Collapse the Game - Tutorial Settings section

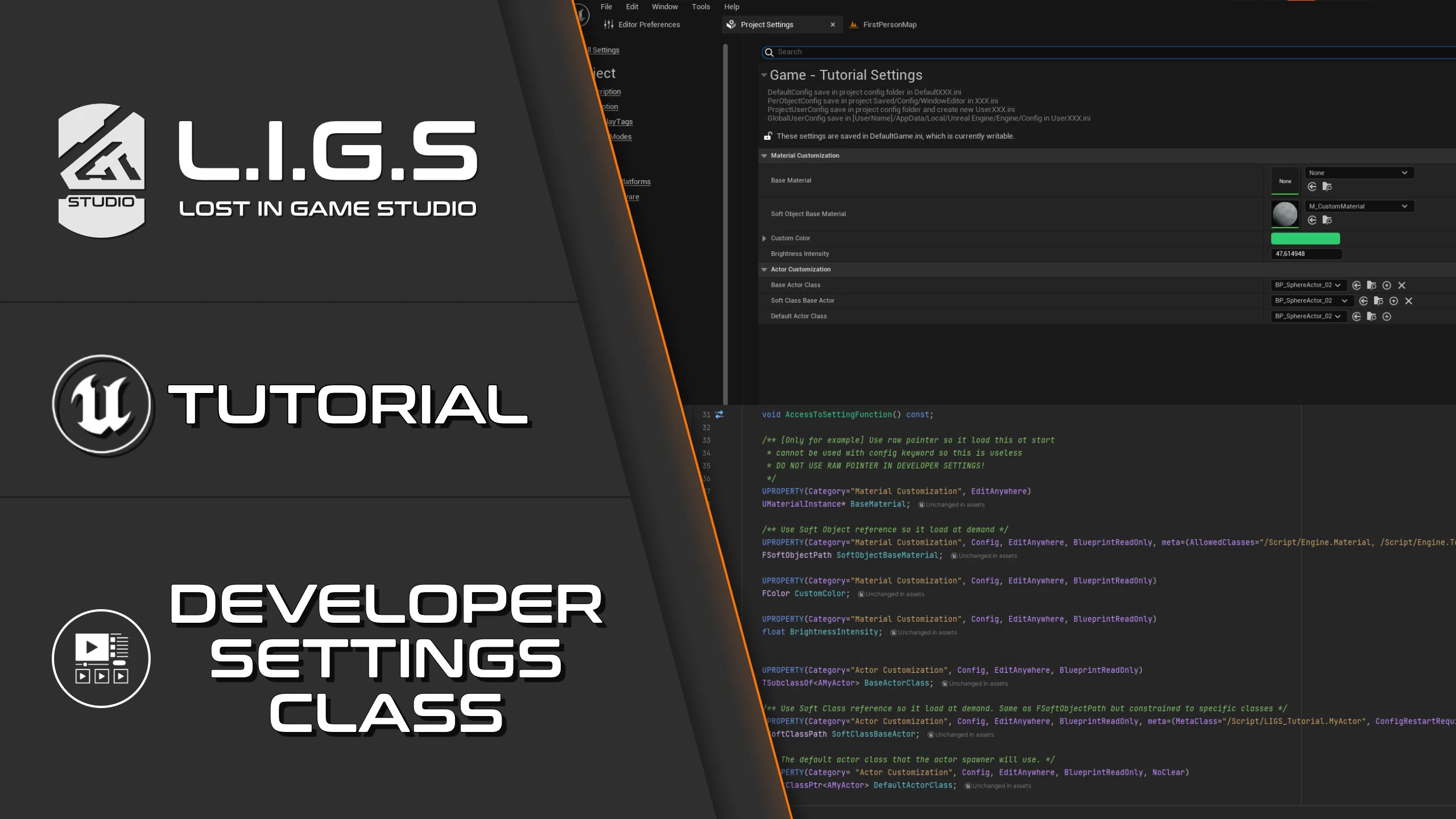[764, 75]
